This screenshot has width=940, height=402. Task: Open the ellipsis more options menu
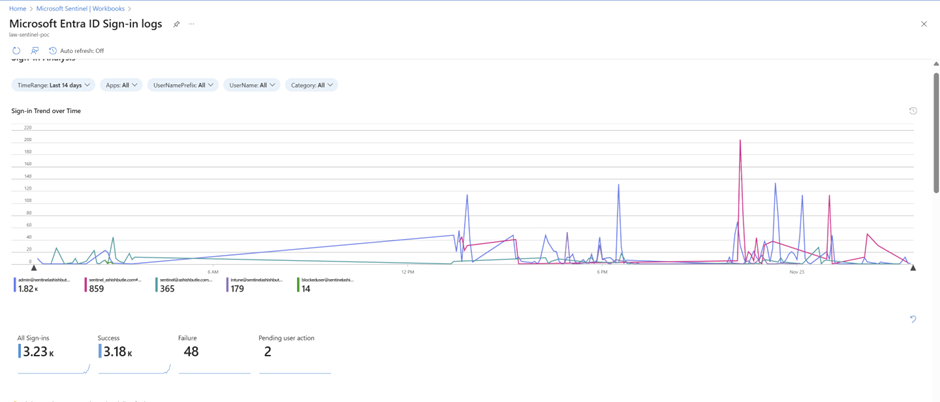pyautogui.click(x=191, y=24)
